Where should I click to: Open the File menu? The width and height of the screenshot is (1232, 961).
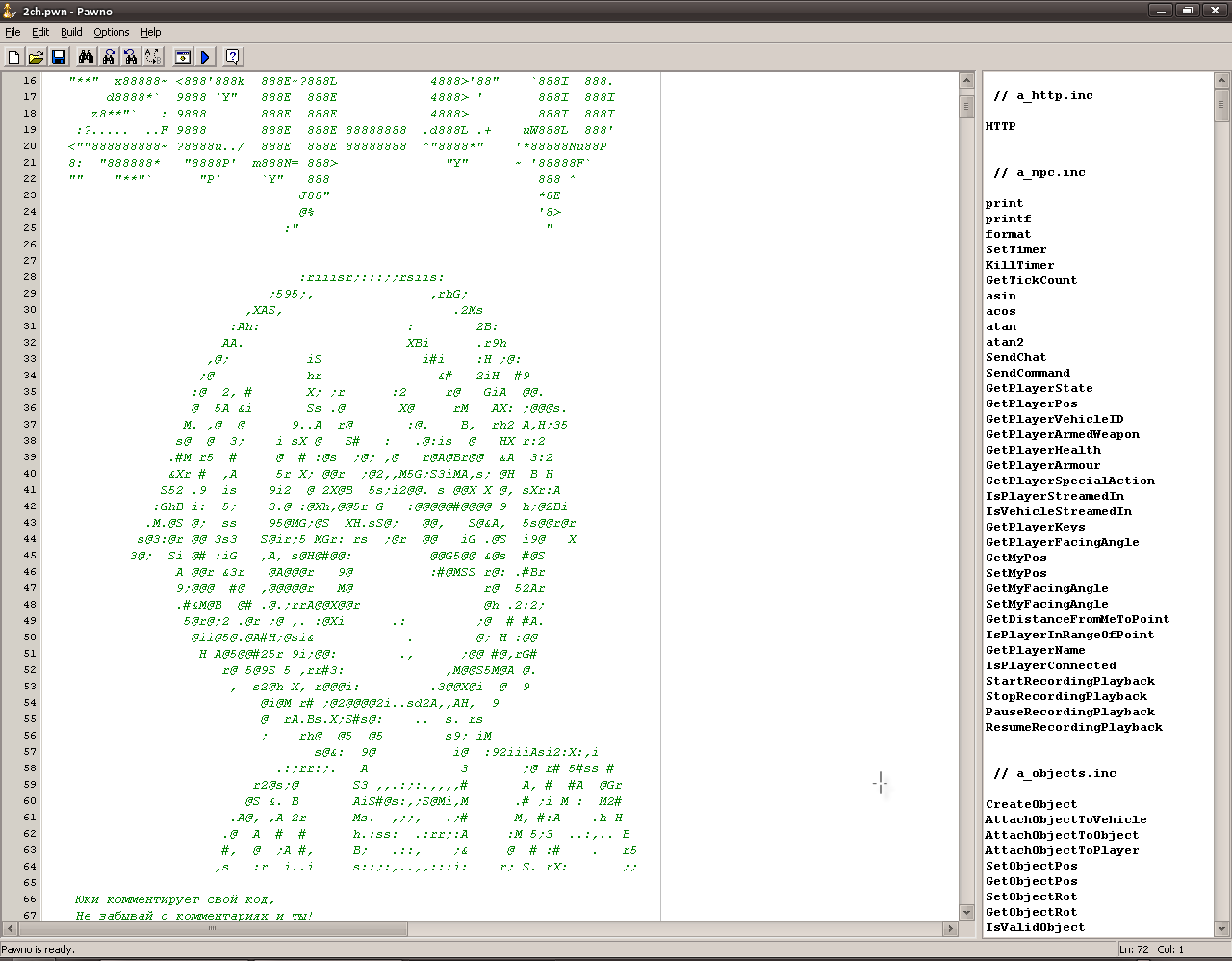13,32
